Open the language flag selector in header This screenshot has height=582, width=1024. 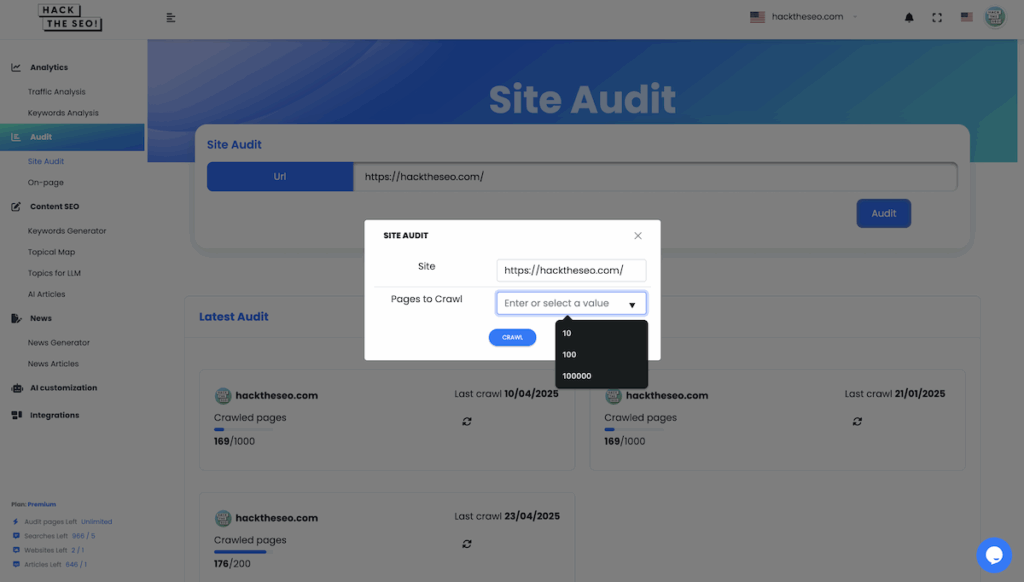(967, 17)
